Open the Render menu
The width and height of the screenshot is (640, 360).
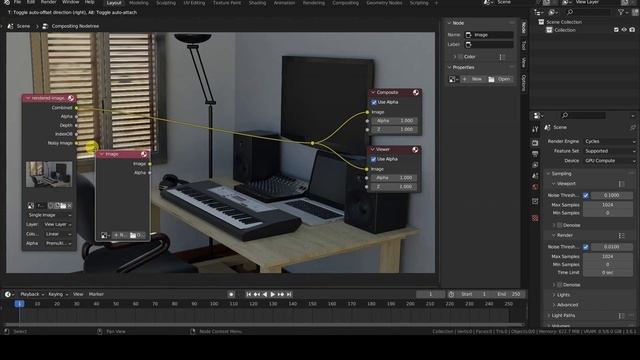point(49,2)
